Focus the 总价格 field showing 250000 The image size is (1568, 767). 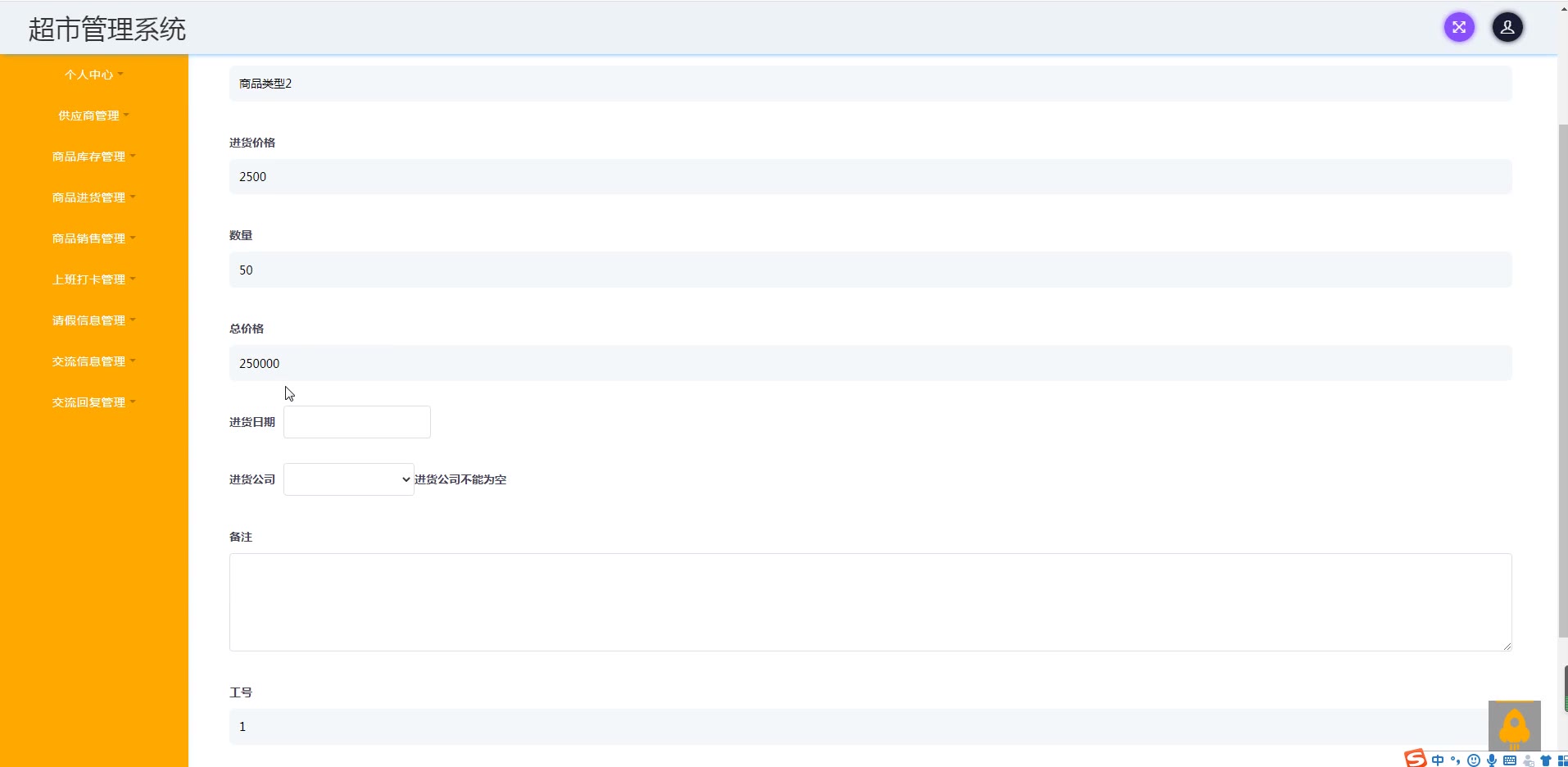click(x=870, y=363)
